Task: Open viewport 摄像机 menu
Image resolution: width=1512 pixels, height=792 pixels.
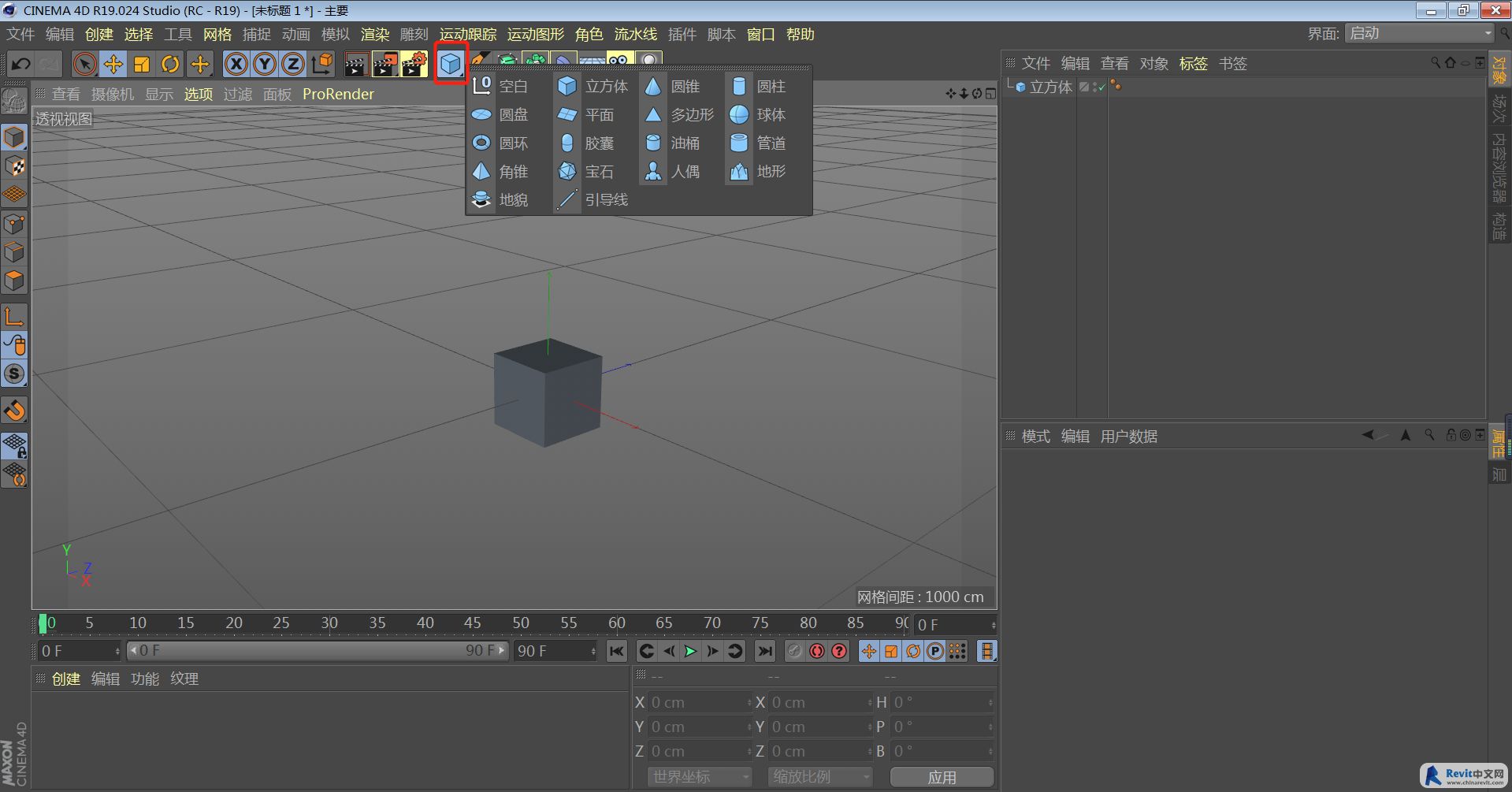Action: point(113,95)
